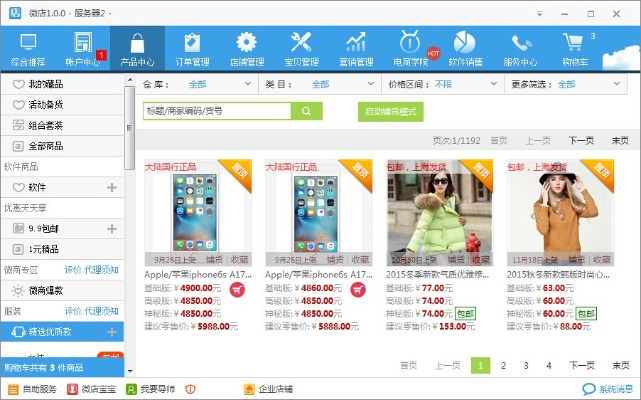Go to 下一页 in the bottom pager
This screenshot has width=641, height=400.
coord(581,365)
